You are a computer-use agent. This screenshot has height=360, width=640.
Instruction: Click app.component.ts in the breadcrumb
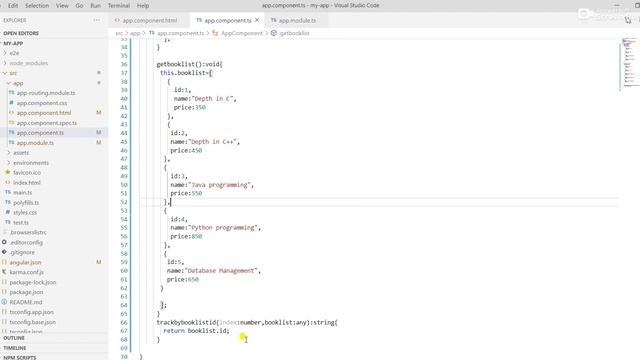click(180, 33)
